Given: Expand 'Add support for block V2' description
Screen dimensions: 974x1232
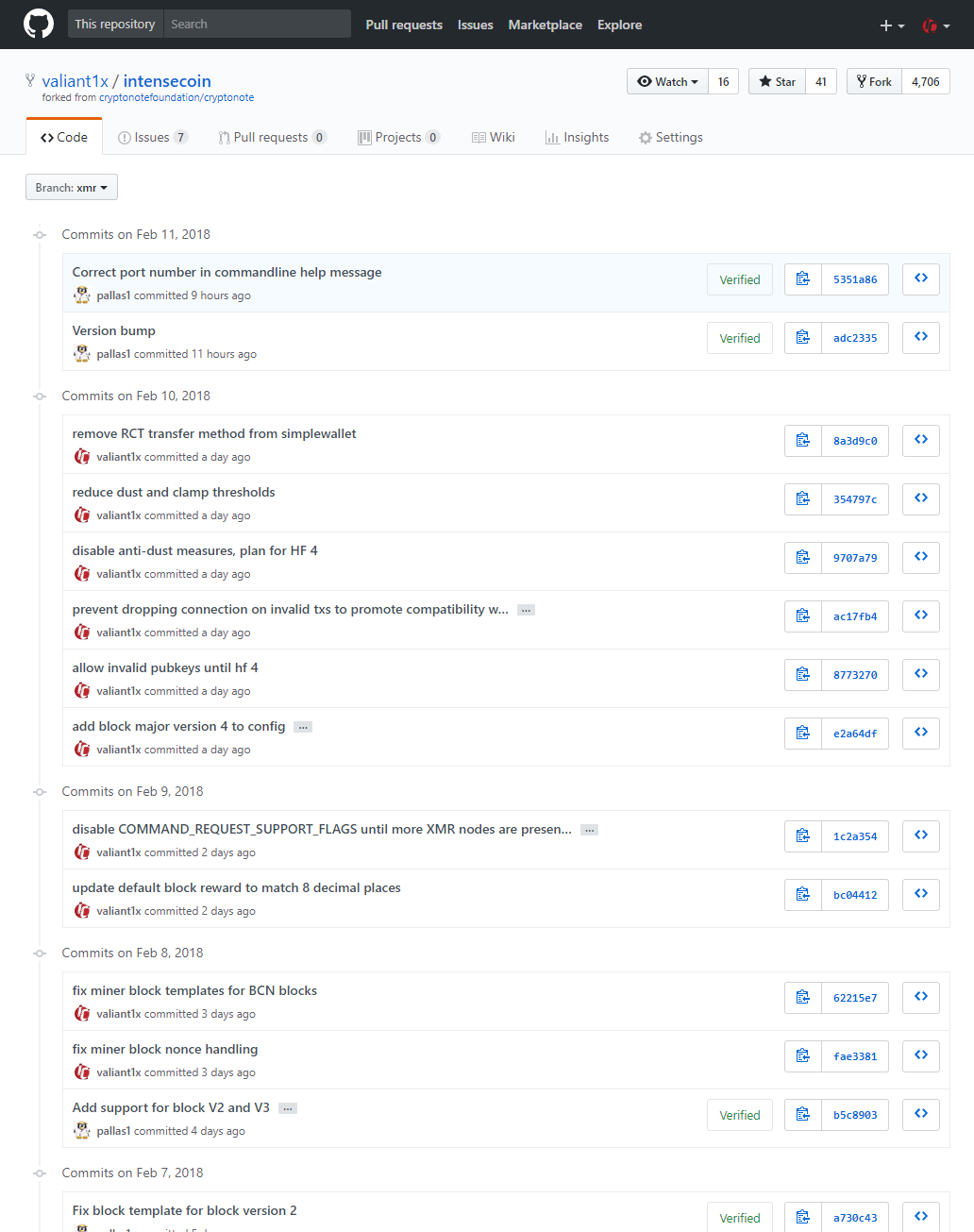Looking at the screenshot, I should (x=288, y=1108).
